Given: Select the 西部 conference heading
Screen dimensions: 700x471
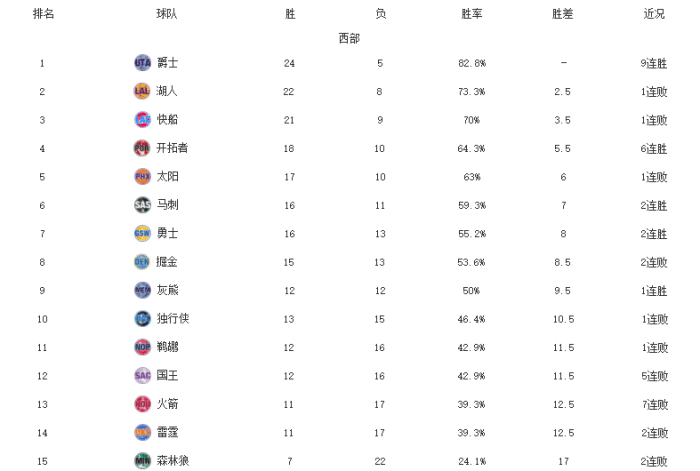Looking at the screenshot, I should tap(348, 38).
